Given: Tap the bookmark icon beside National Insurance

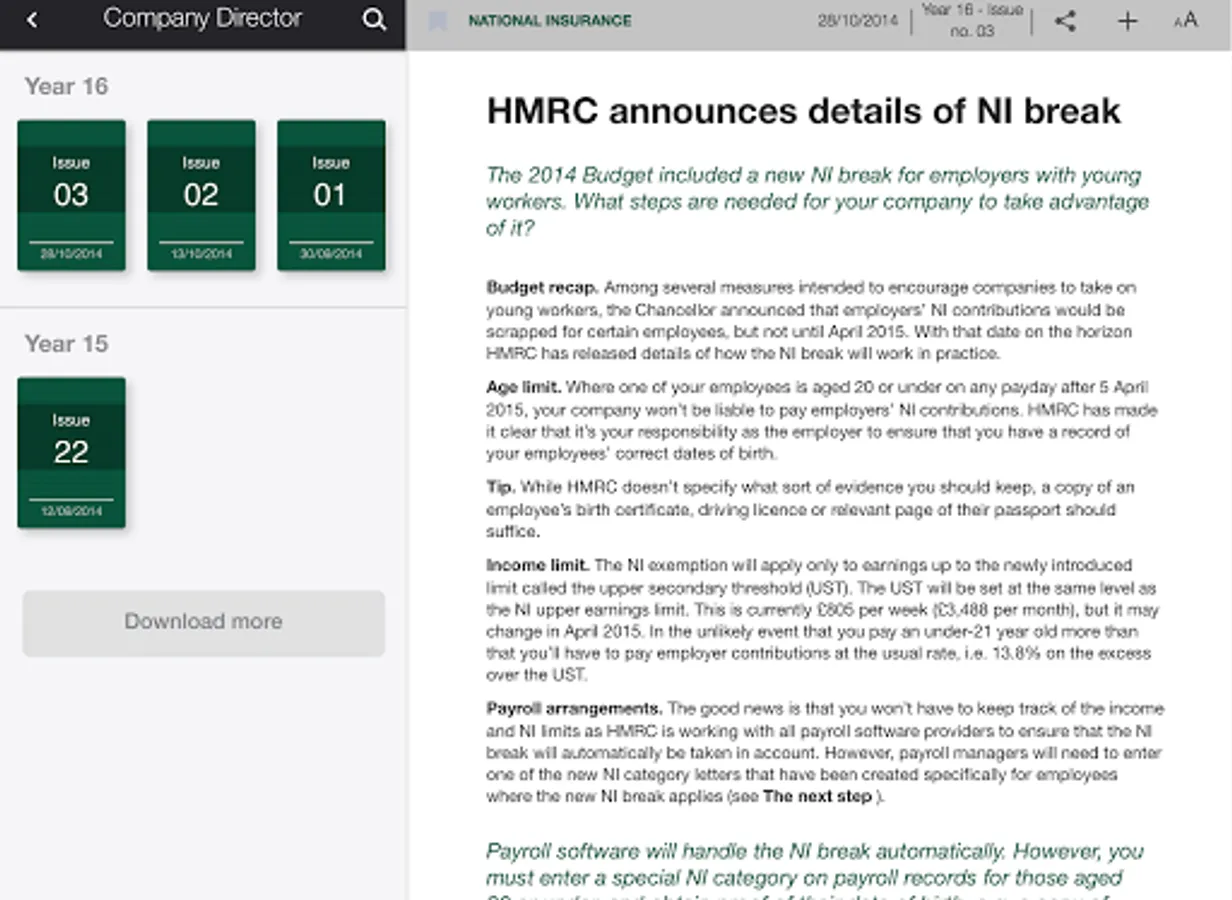Looking at the screenshot, I should [437, 20].
